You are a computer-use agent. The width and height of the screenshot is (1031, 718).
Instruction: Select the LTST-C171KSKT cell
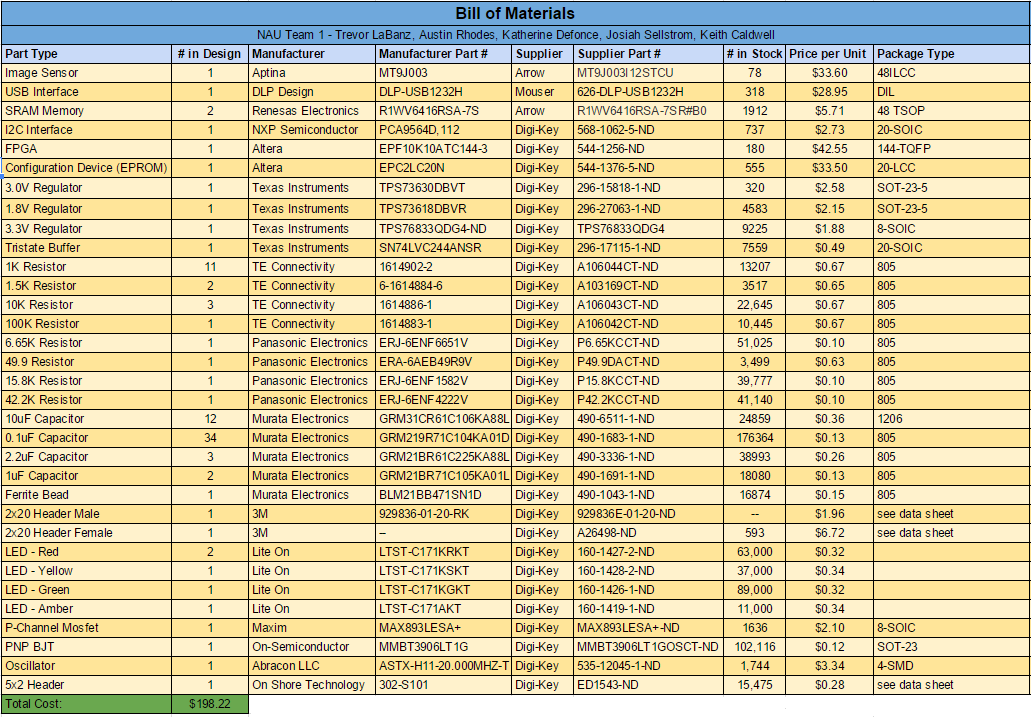(x=444, y=572)
